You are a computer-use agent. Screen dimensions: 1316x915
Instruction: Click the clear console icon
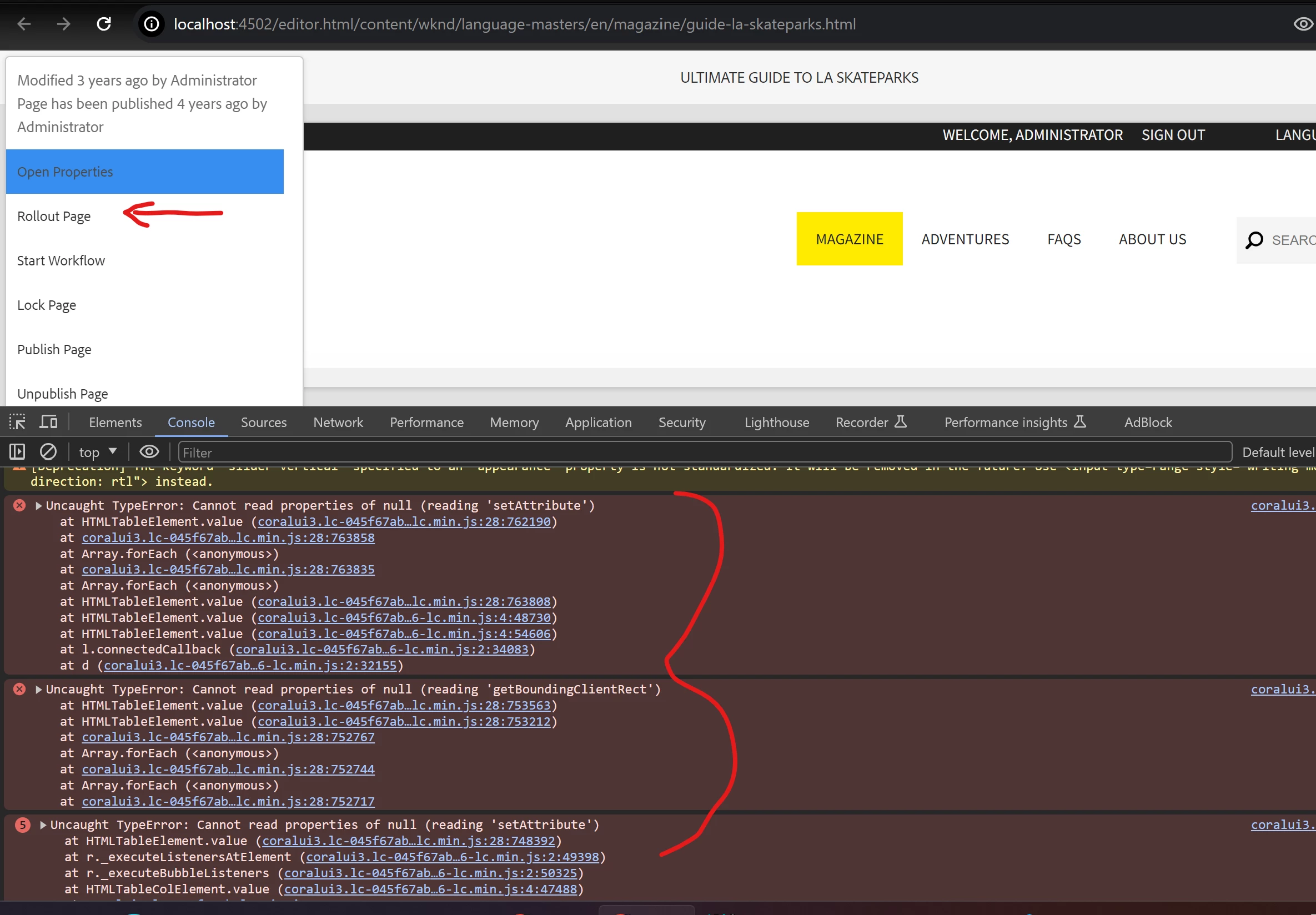click(48, 452)
